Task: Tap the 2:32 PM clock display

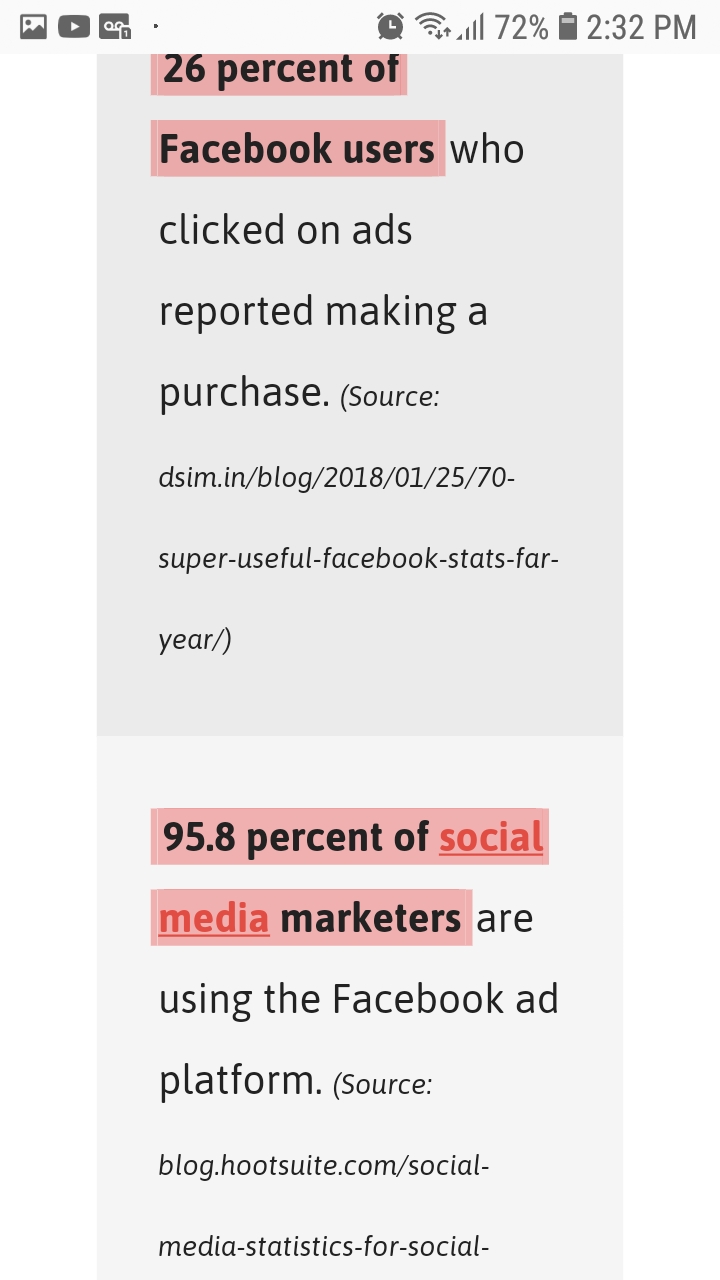Action: point(641,27)
